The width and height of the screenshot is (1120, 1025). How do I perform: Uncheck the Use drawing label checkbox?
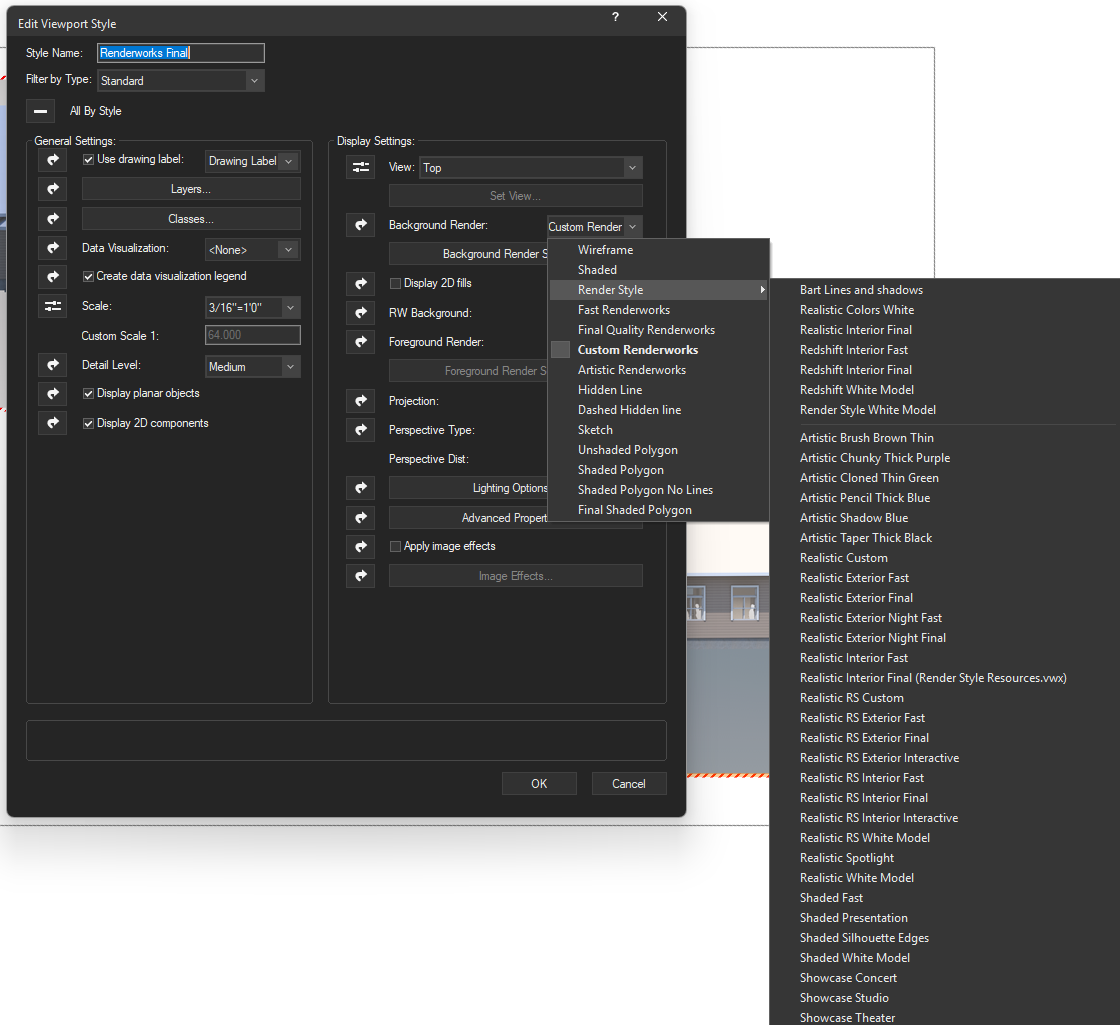pos(88,160)
